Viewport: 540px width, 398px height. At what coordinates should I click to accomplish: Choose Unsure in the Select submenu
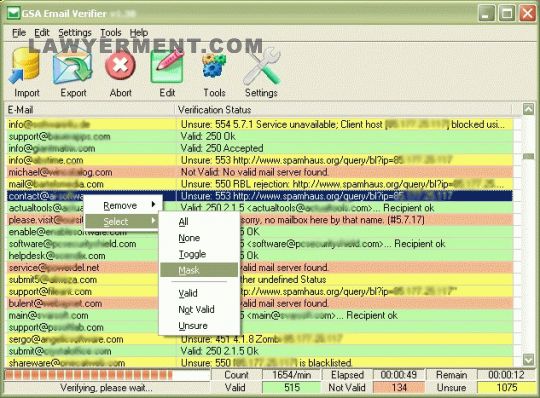[199, 326]
